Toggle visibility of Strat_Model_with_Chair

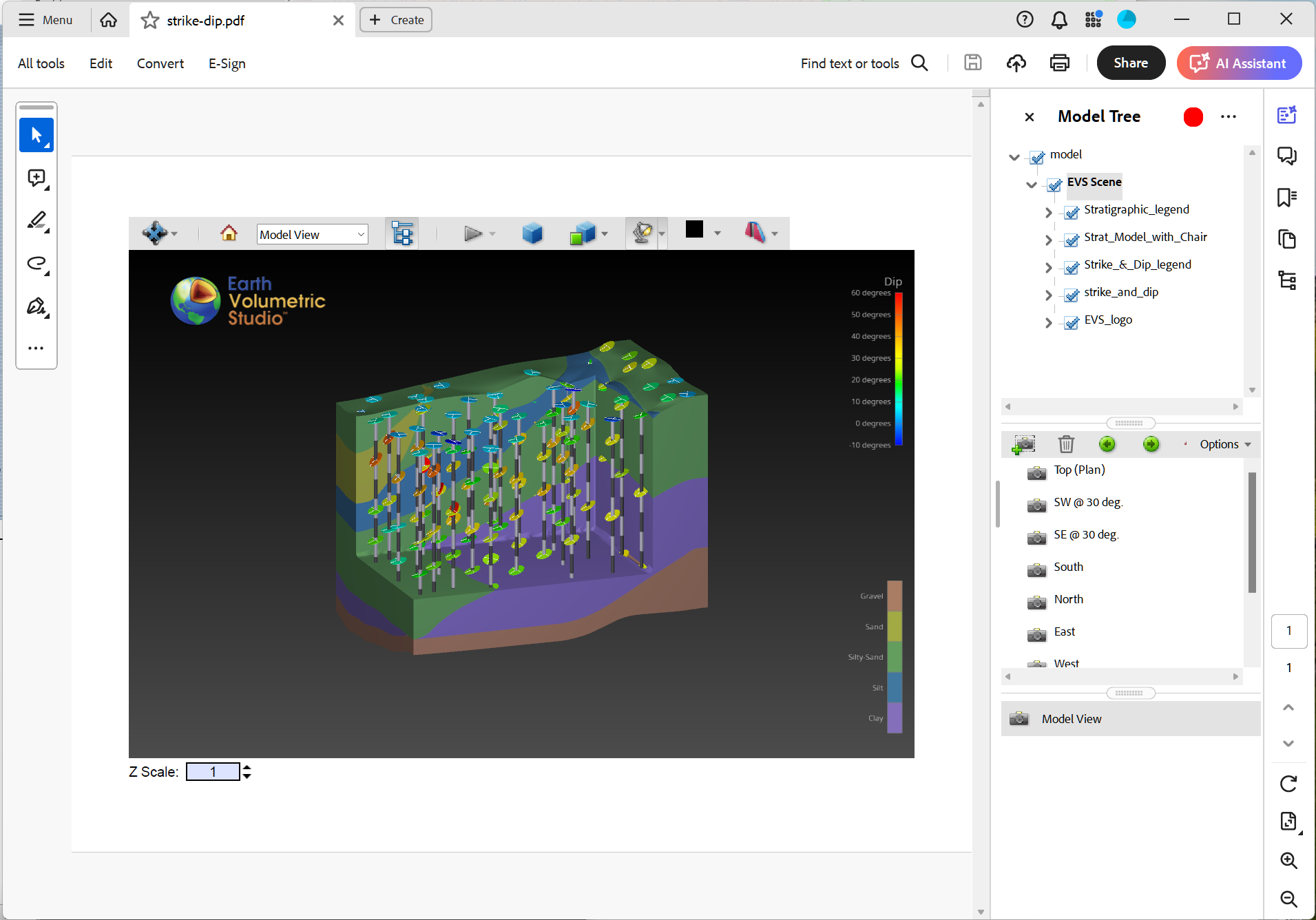click(1072, 240)
